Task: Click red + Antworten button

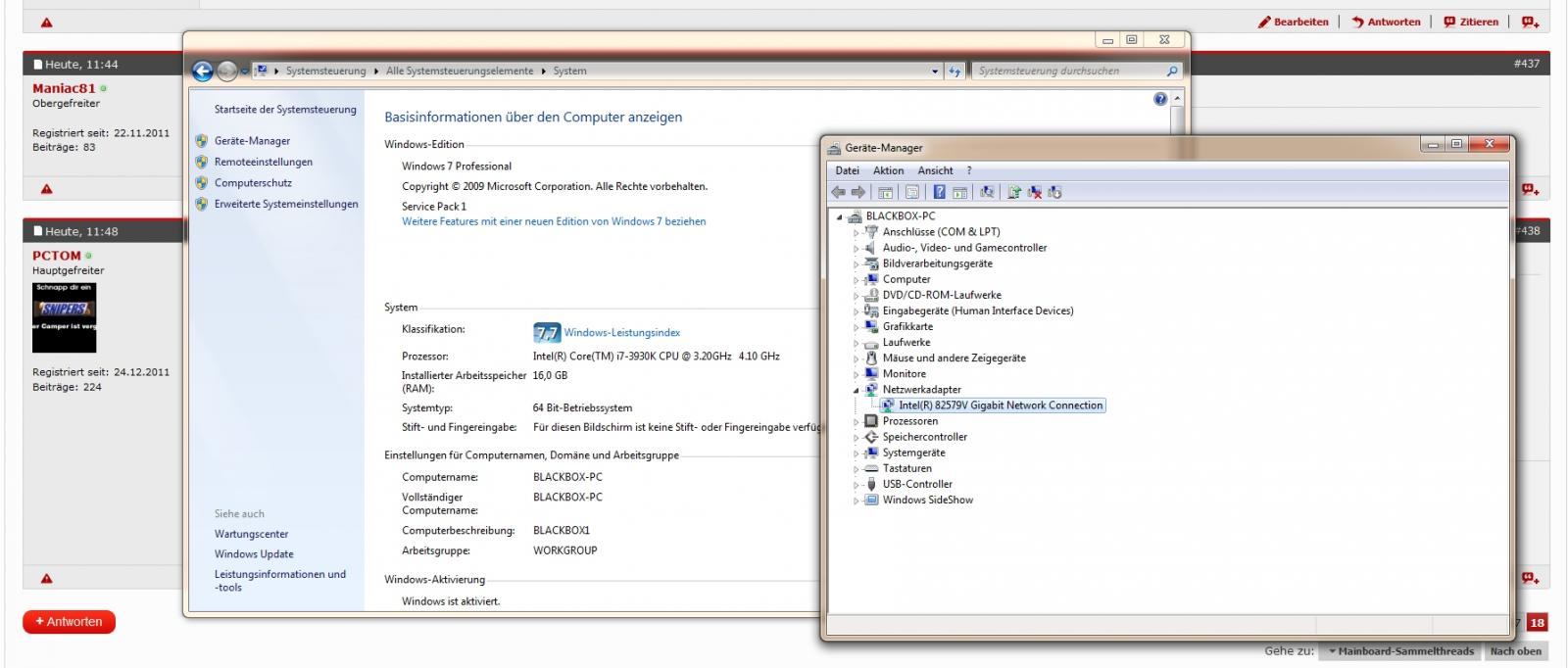Action: (x=69, y=621)
